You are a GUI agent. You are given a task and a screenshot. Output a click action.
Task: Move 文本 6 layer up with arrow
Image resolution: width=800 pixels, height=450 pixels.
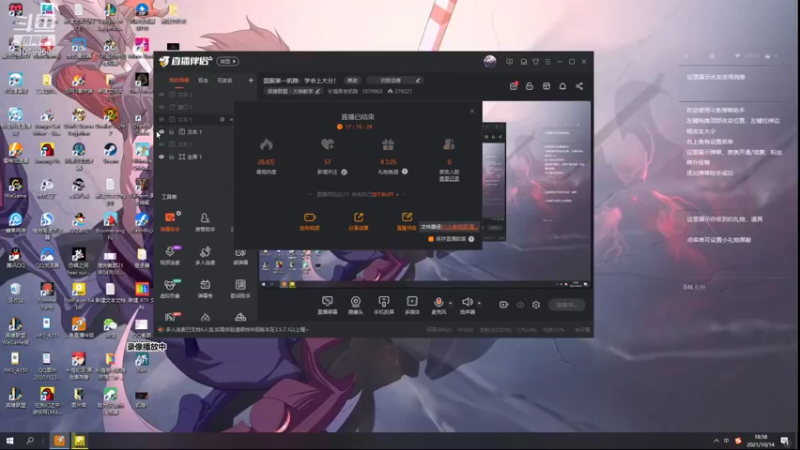click(x=231, y=119)
